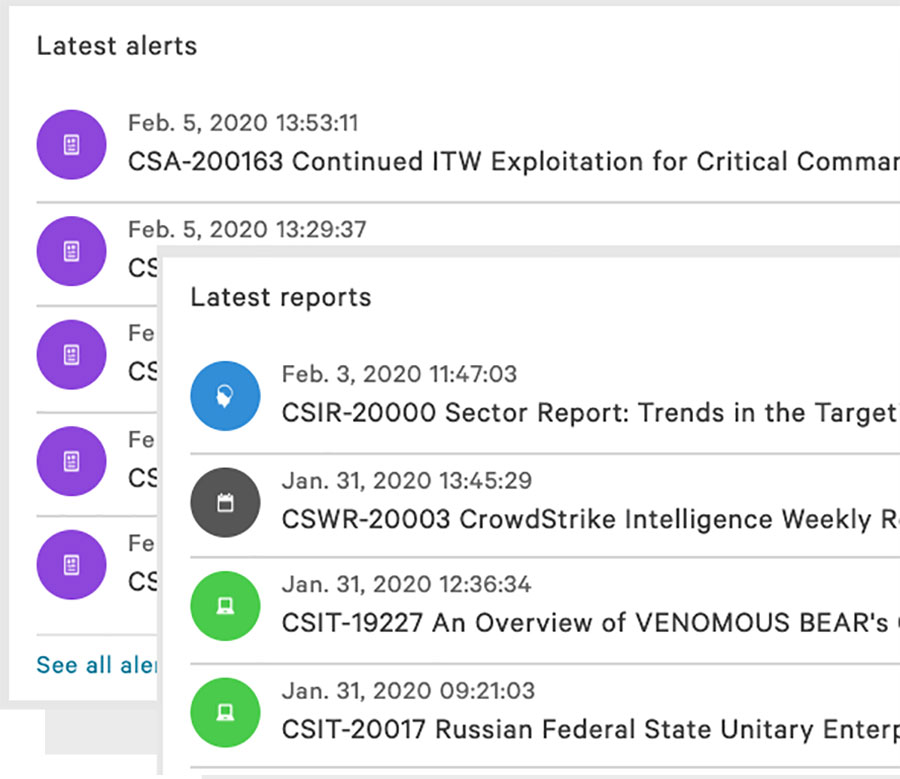Click the Feb. 3, 2020 11:47:03 timestamp
The width and height of the screenshot is (900, 779).
coord(399,375)
